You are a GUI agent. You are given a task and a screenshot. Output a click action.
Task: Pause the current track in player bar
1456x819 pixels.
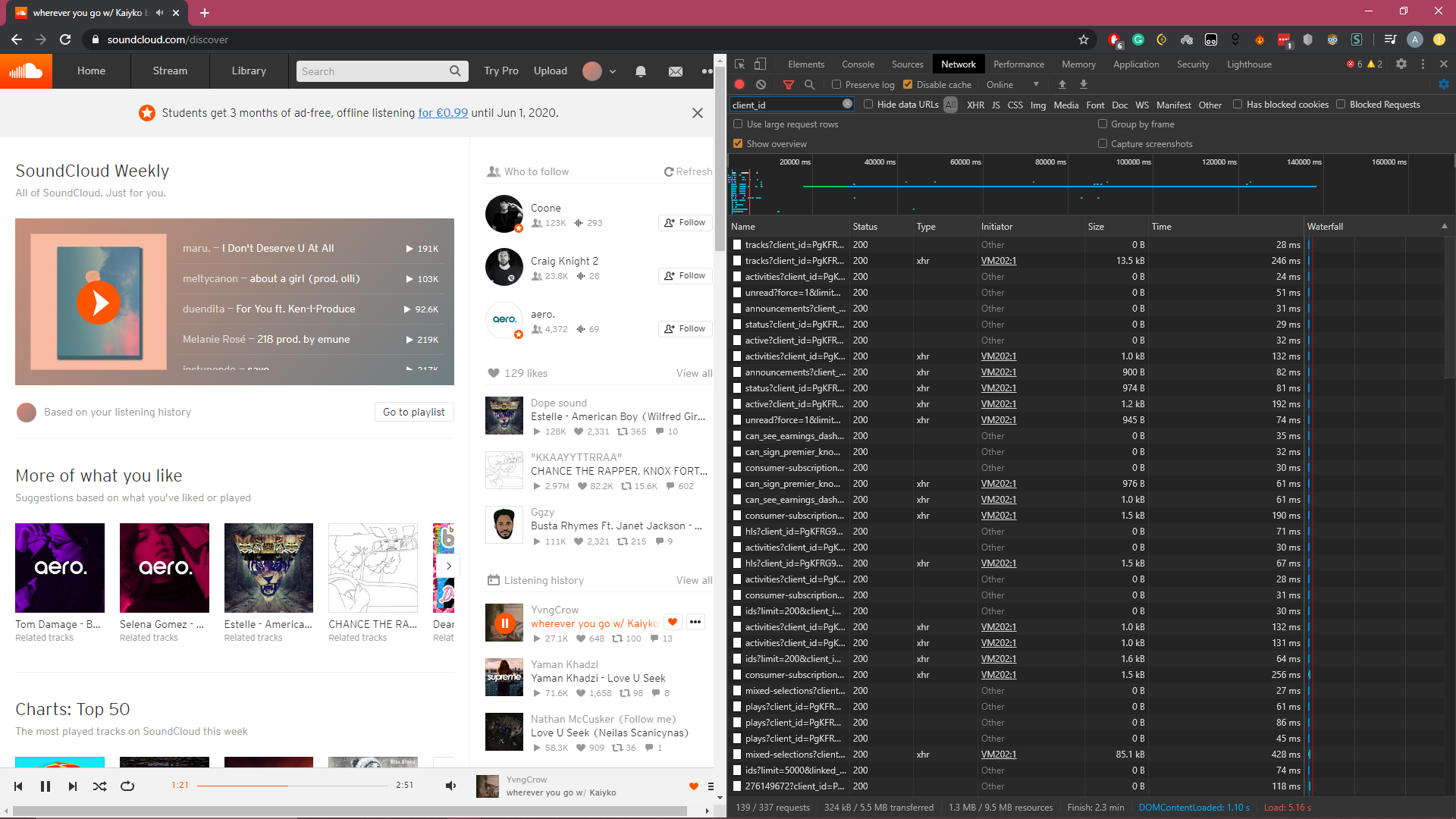(x=45, y=786)
